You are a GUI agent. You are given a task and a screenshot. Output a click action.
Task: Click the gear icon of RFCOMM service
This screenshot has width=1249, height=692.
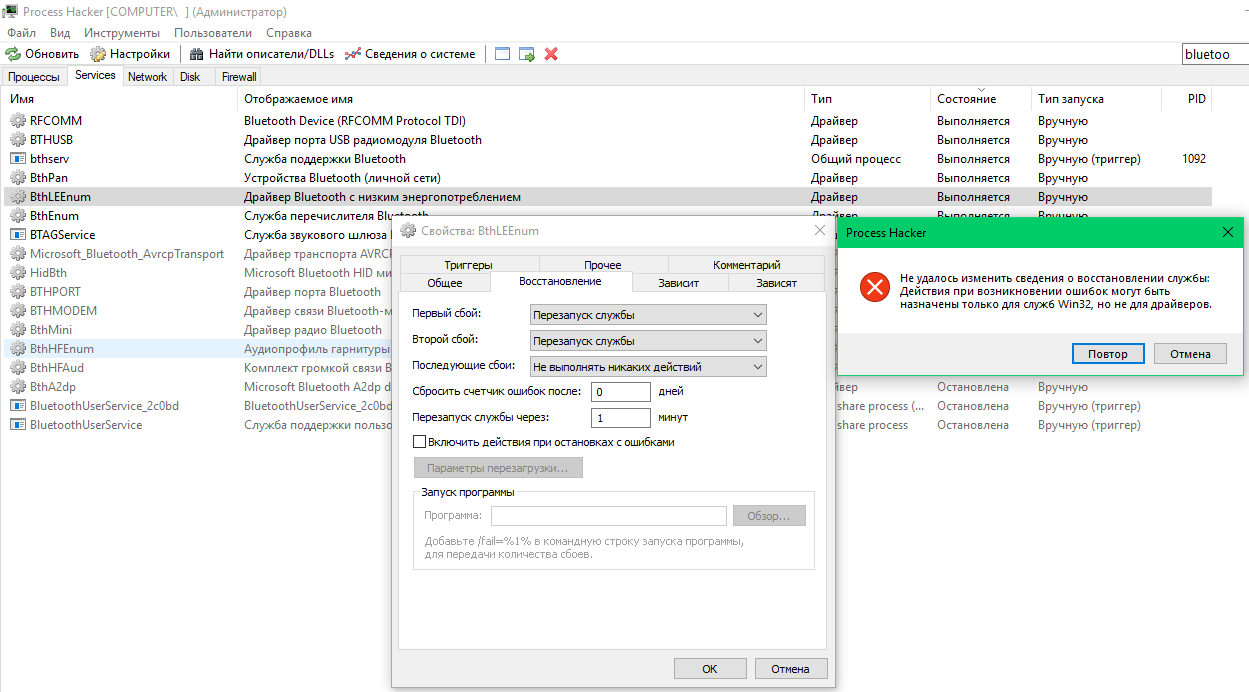[x=18, y=121]
